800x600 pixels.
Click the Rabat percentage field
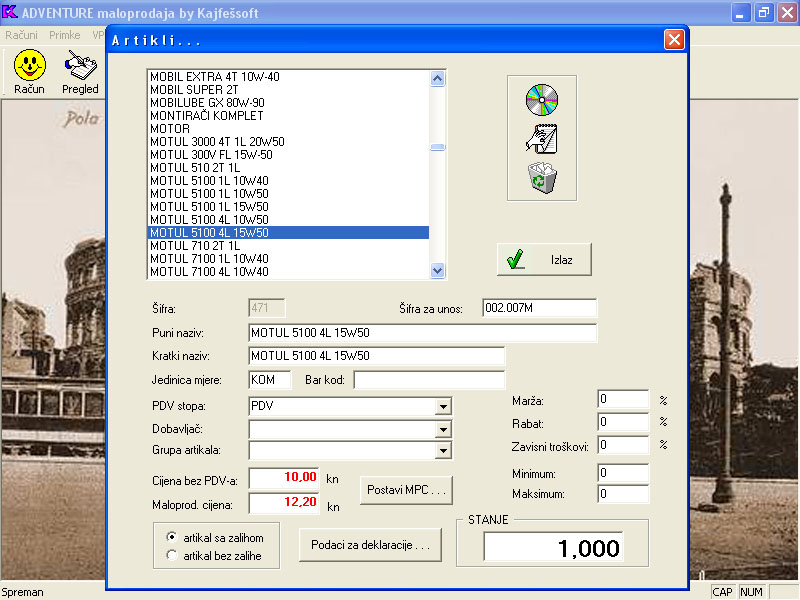623,422
